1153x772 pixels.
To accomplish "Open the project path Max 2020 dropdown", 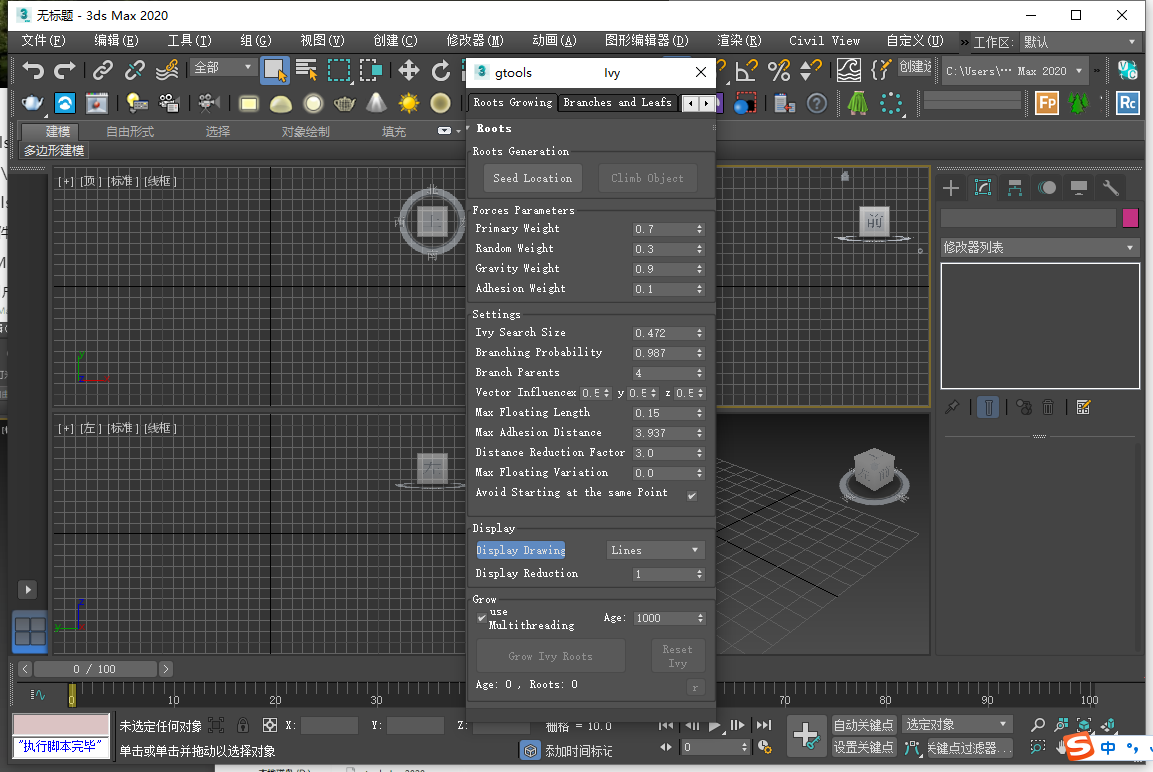I will coord(1015,71).
